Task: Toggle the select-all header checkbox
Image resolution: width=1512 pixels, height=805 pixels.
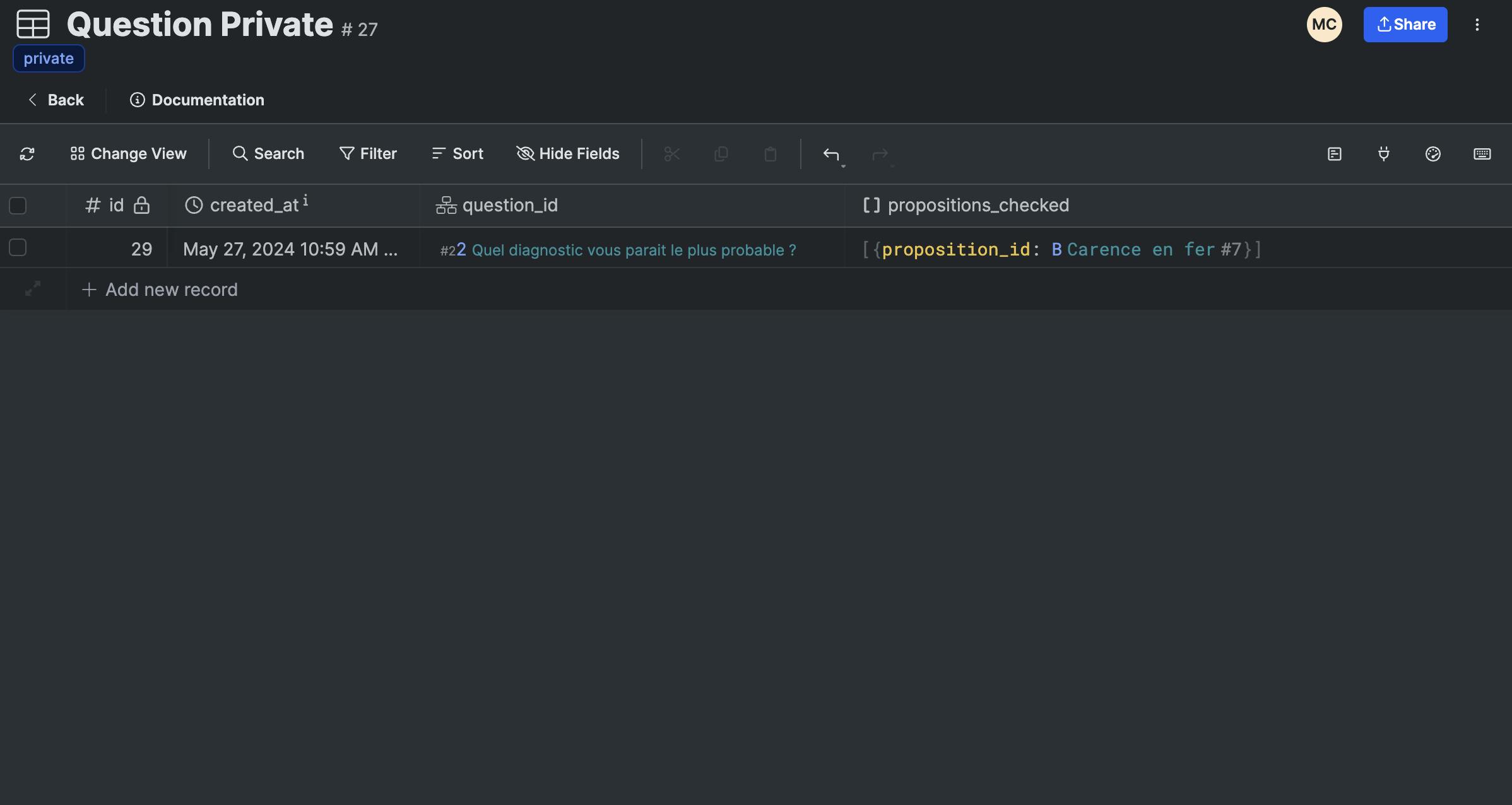Action: click(18, 206)
